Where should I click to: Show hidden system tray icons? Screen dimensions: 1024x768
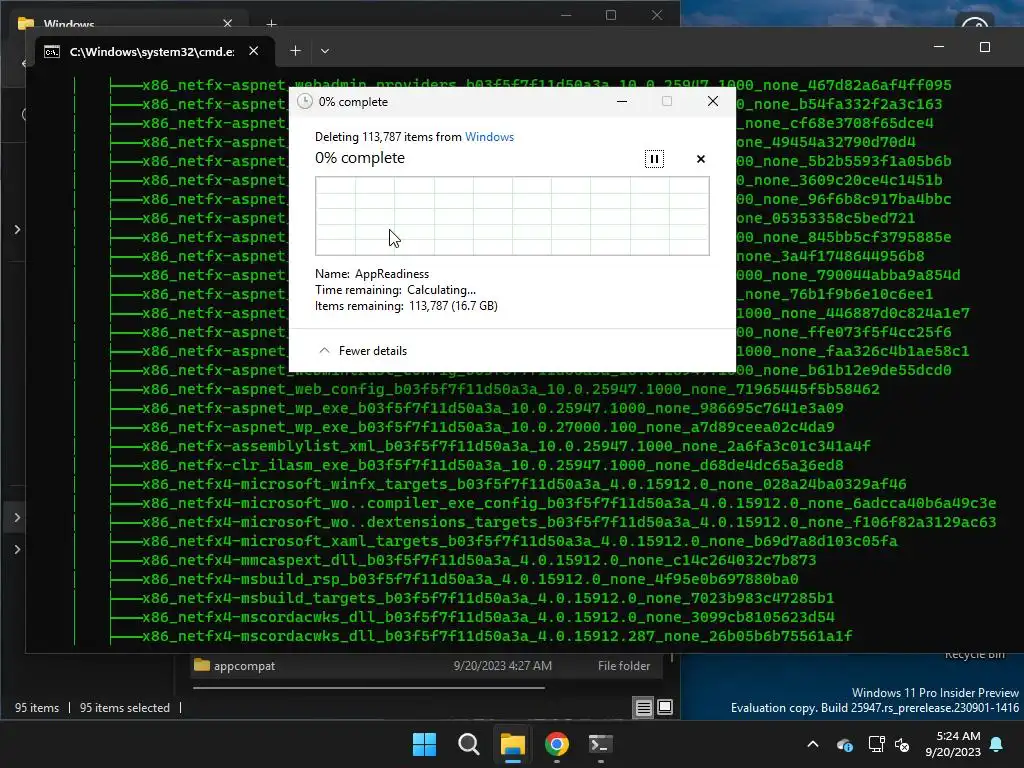pos(813,744)
